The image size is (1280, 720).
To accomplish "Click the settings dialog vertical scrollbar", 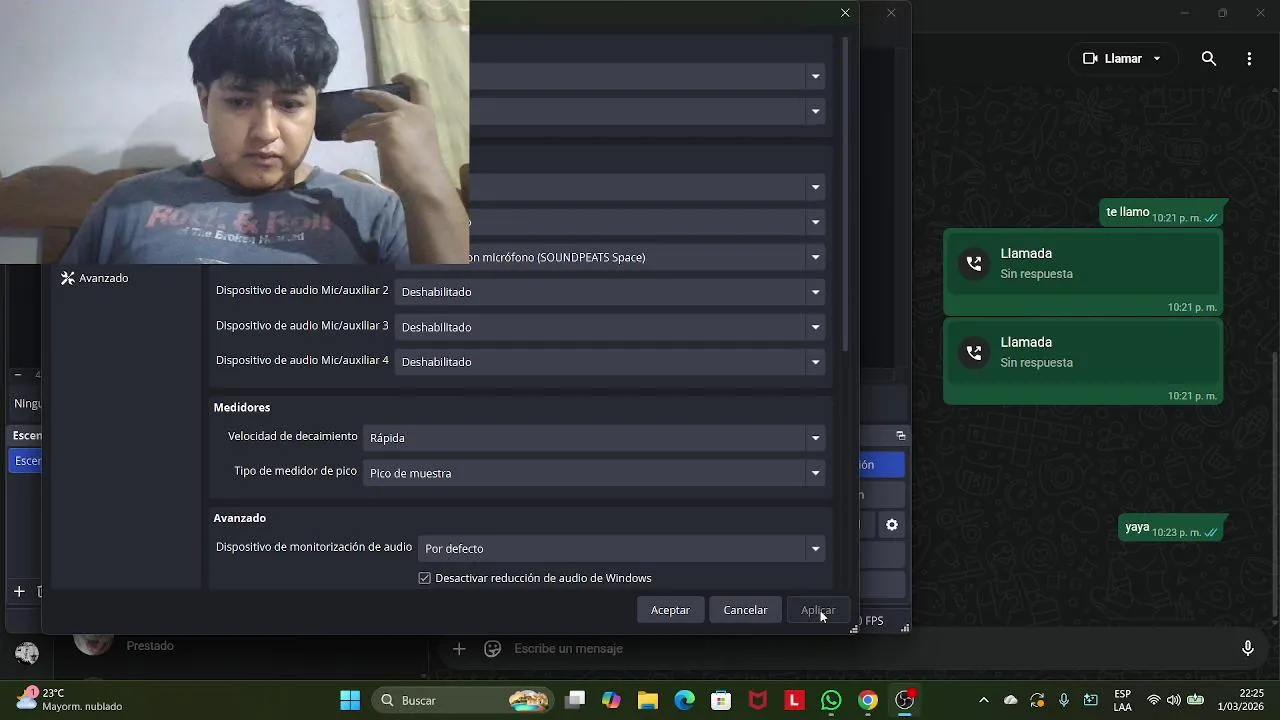I will [845, 193].
